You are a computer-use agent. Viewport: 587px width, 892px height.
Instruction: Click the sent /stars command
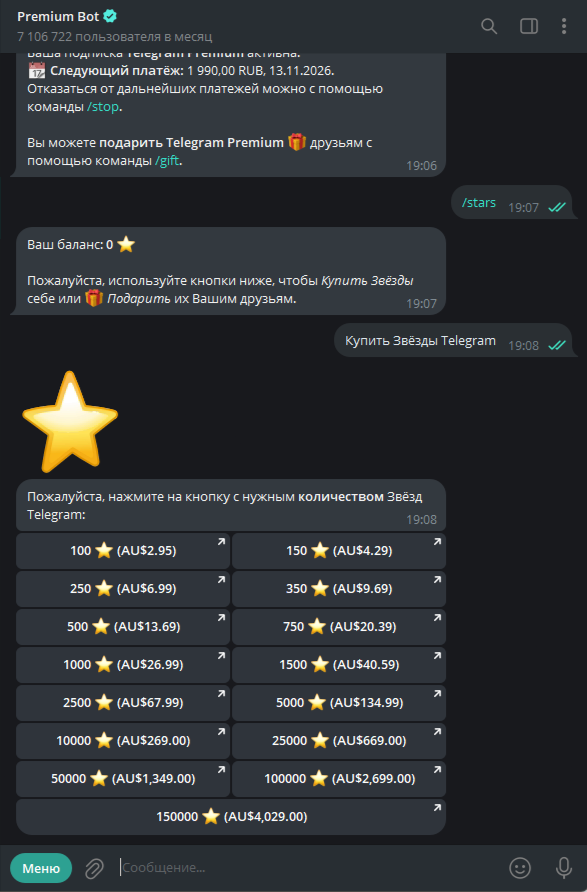pyautogui.click(x=478, y=203)
